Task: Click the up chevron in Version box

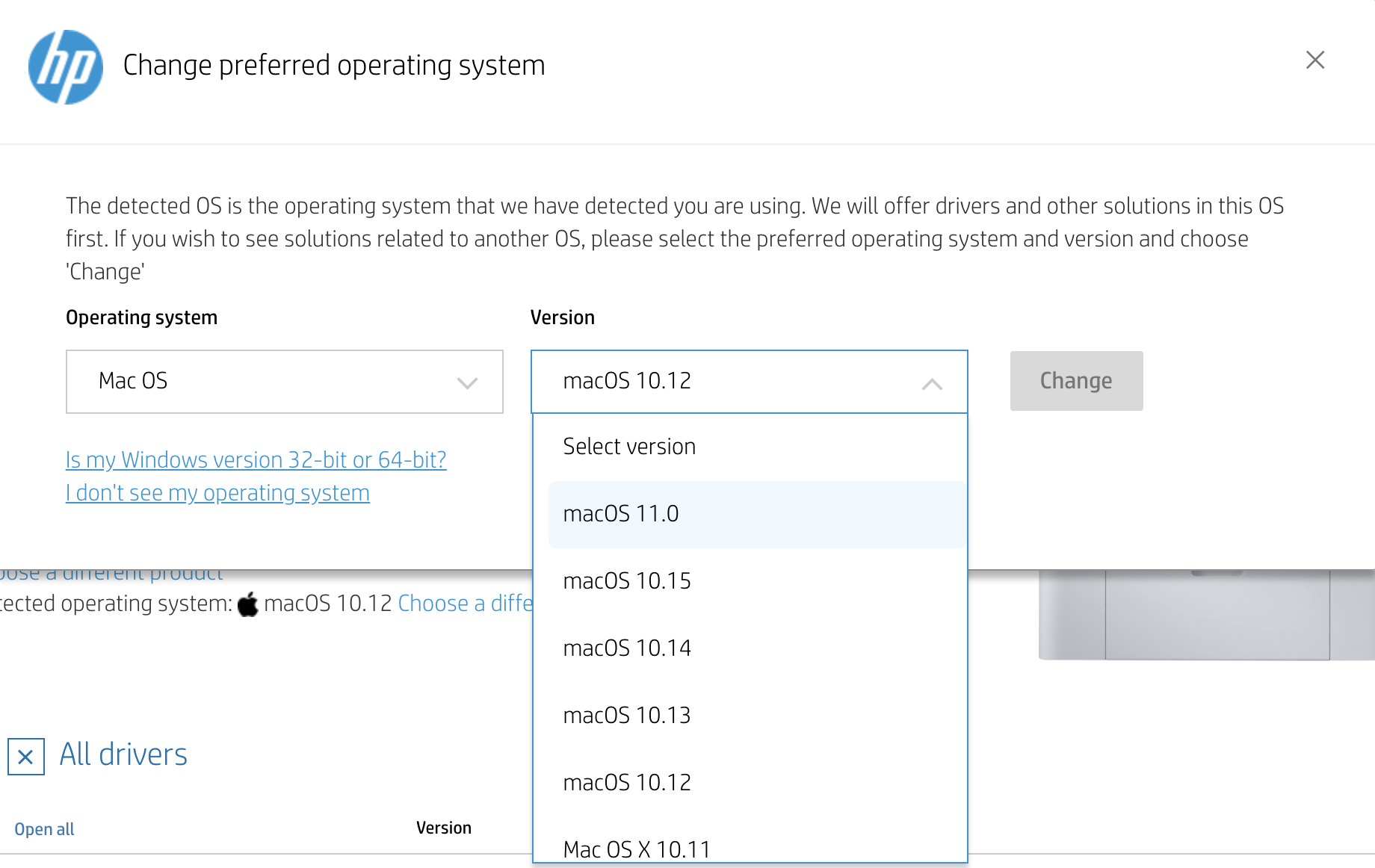Action: tap(932, 384)
